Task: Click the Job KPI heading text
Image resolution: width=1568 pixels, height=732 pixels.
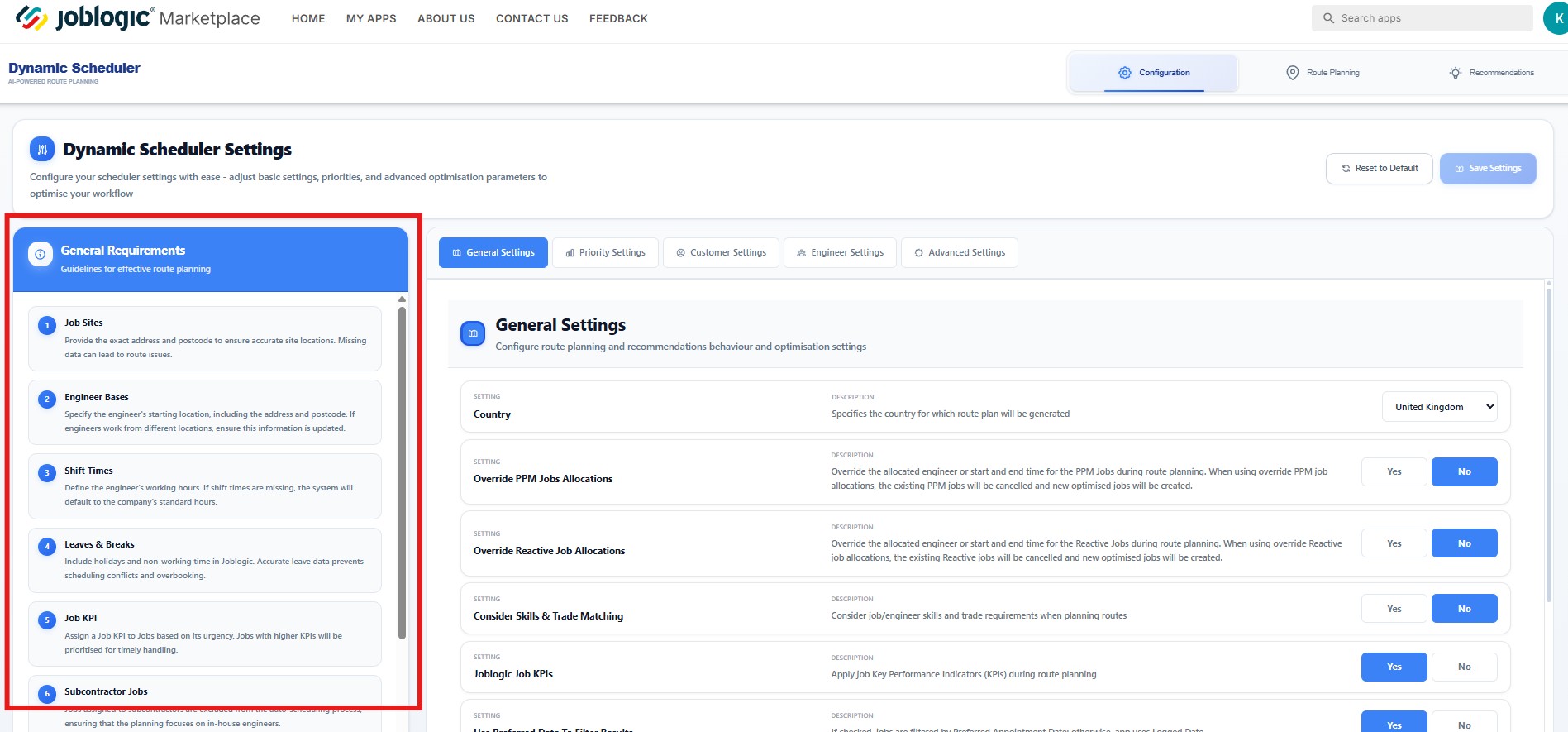Action: click(81, 618)
